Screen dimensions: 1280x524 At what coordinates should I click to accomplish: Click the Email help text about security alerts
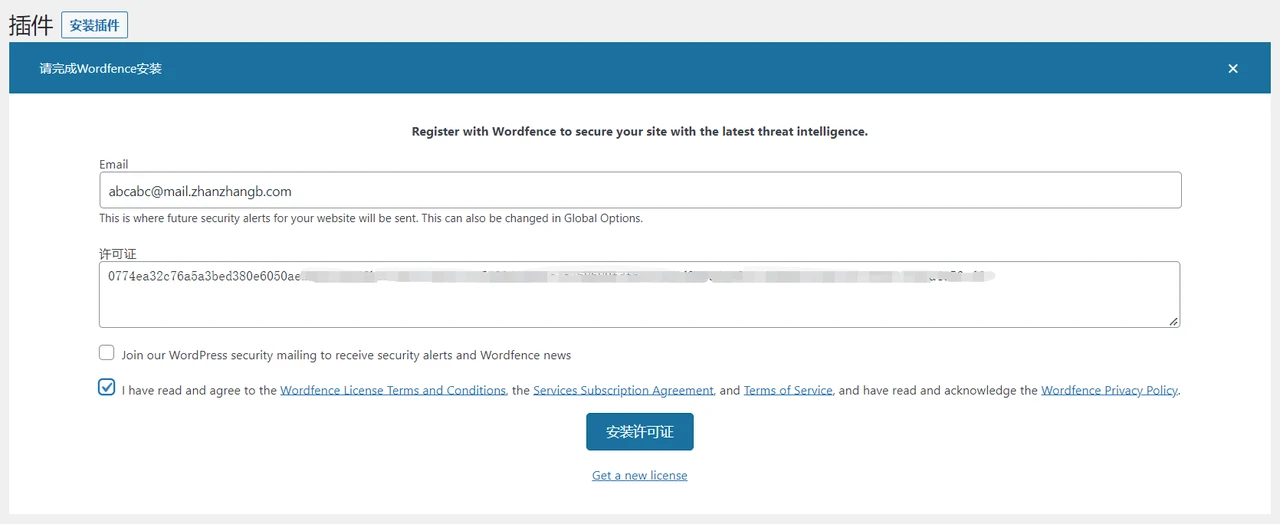[370, 218]
